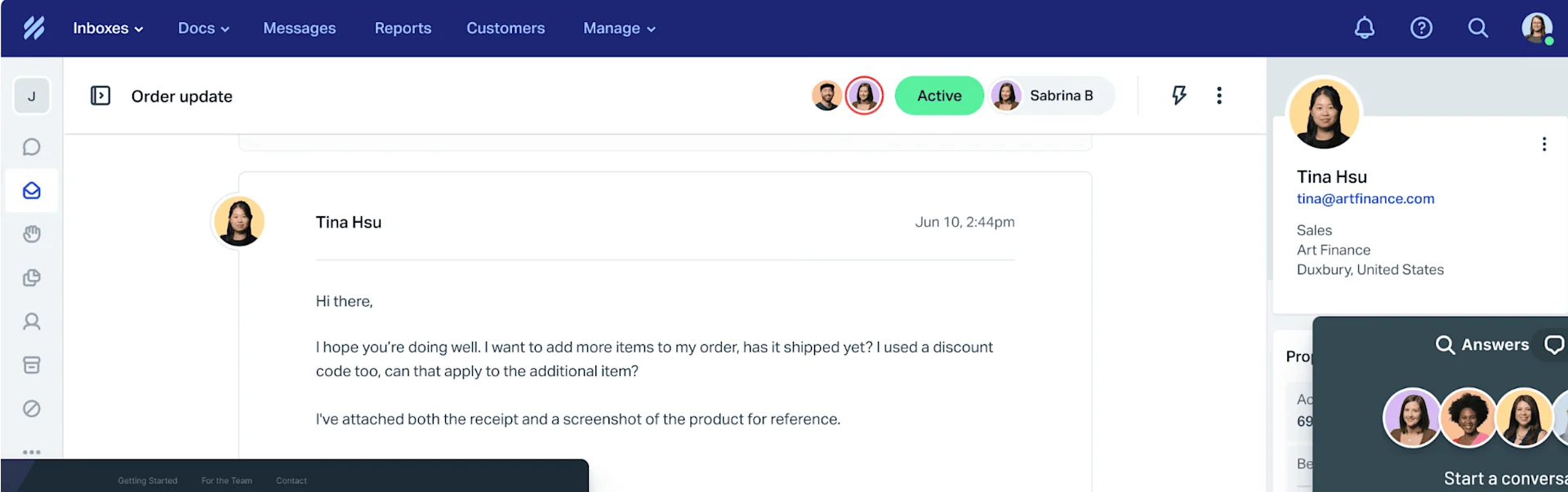The height and width of the screenshot is (492, 1568).
Task: Click the search magnifier in top bar
Action: click(x=1478, y=28)
